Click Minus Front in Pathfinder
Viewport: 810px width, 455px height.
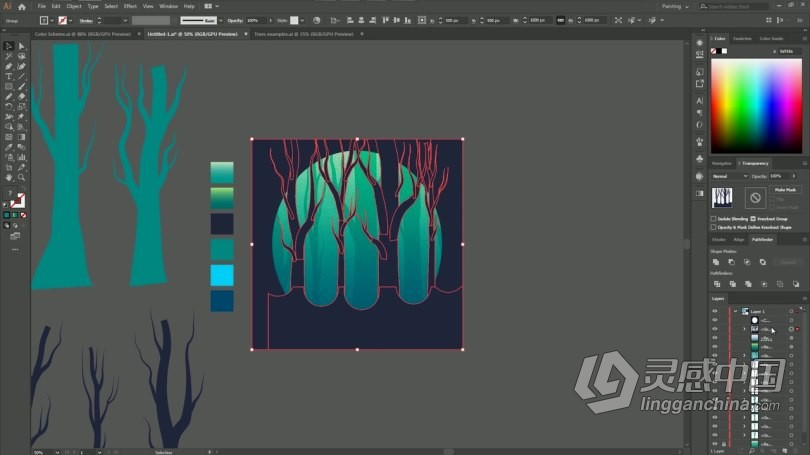[731, 262]
